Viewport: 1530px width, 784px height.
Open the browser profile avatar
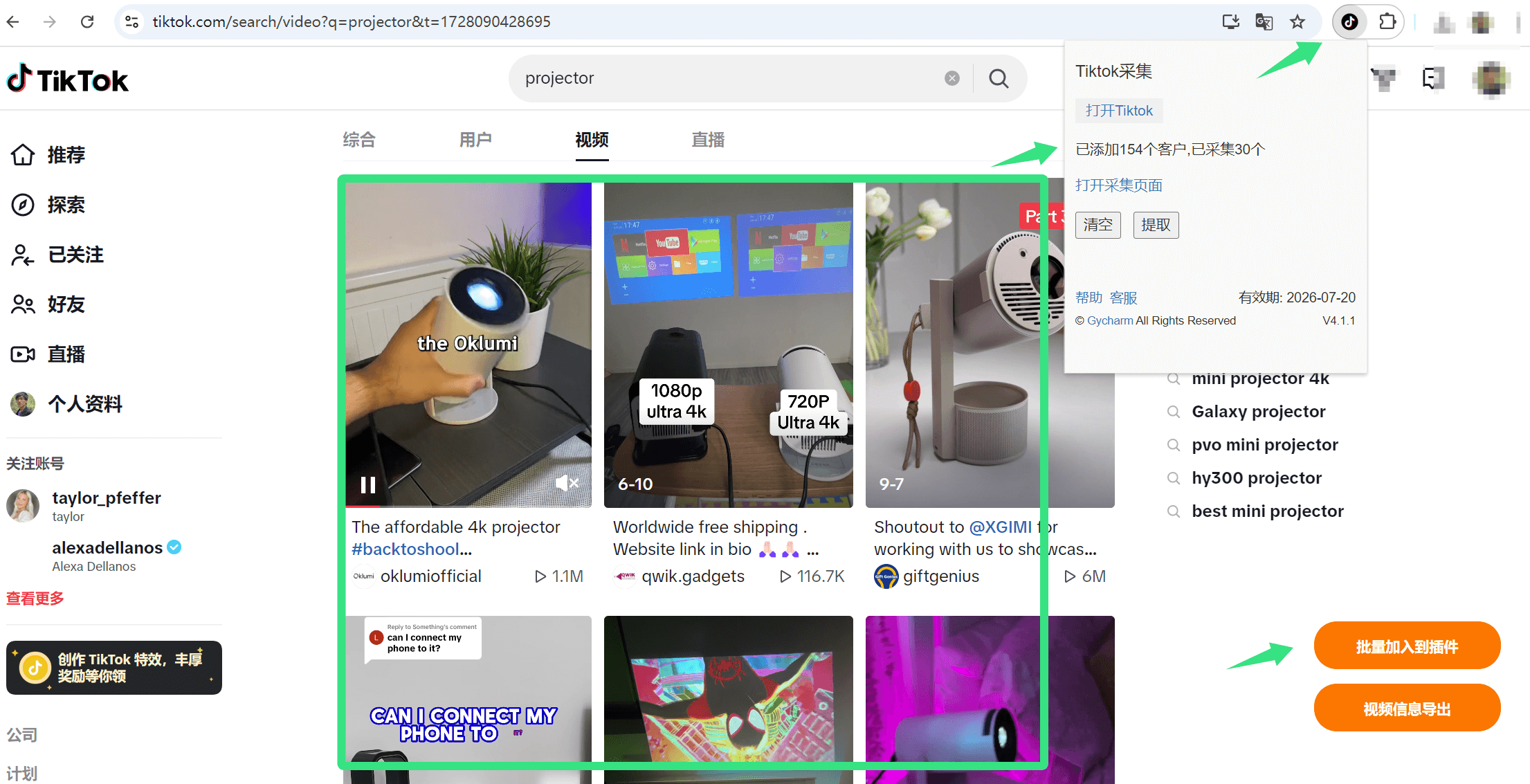1482,21
